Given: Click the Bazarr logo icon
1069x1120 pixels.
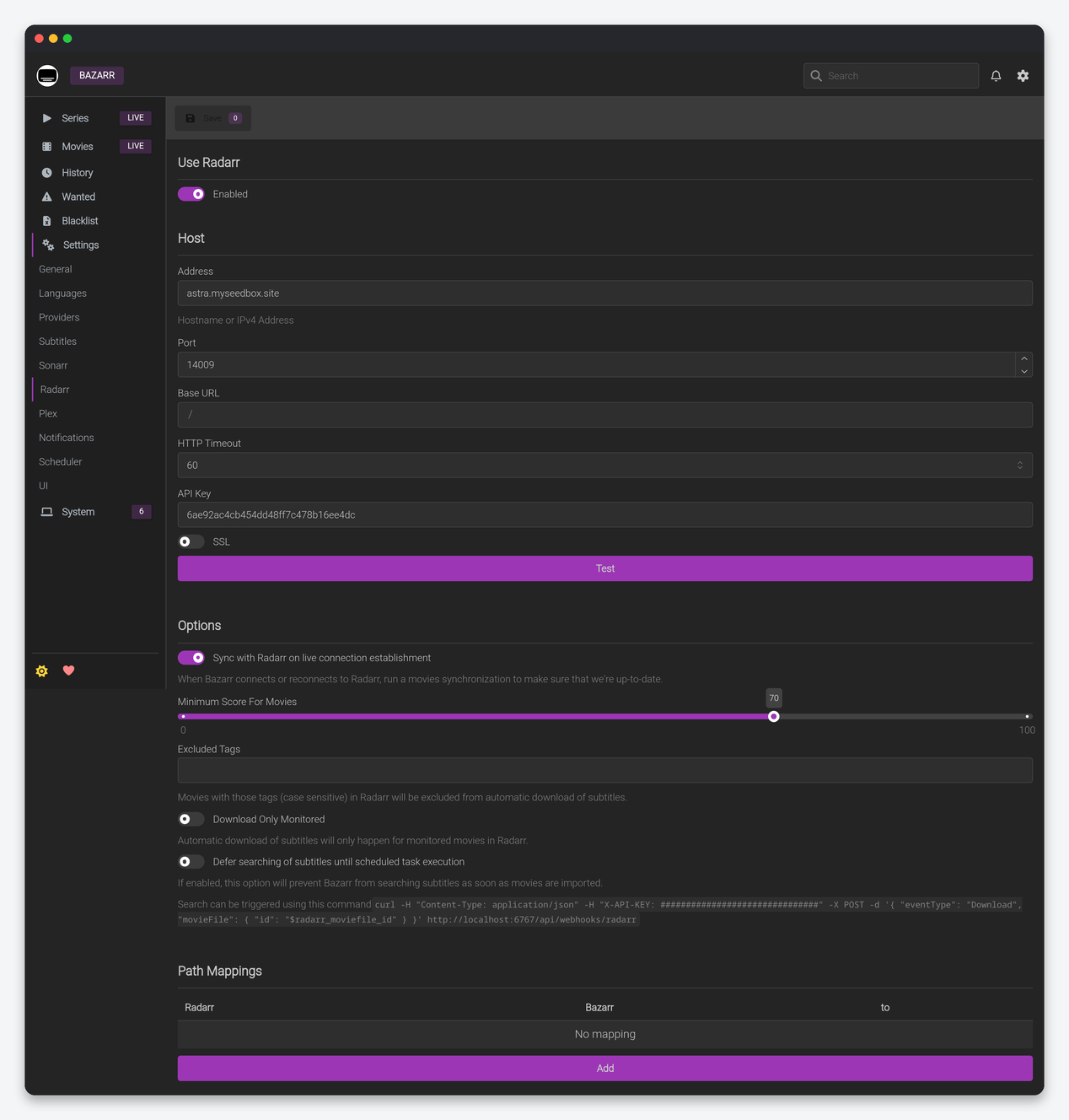Looking at the screenshot, I should 47,76.
